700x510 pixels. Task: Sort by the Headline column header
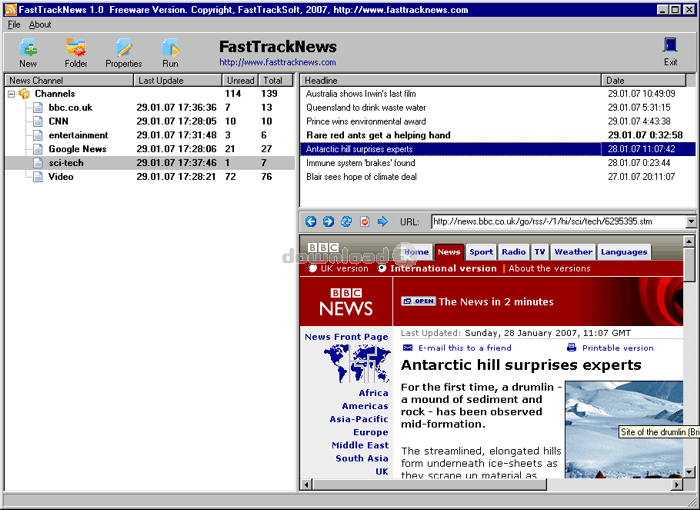click(x=450, y=80)
